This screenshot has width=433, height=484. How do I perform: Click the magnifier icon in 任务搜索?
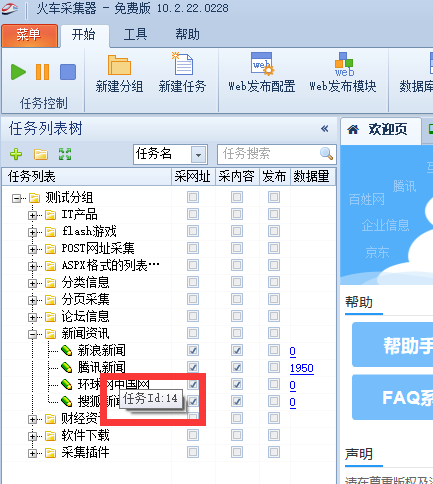(326, 154)
